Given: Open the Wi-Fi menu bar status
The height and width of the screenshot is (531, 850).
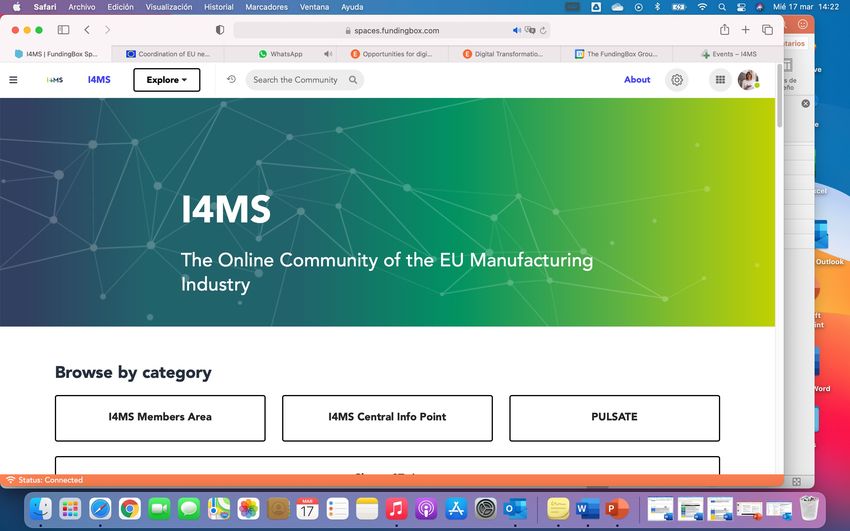Looking at the screenshot, I should [702, 7].
